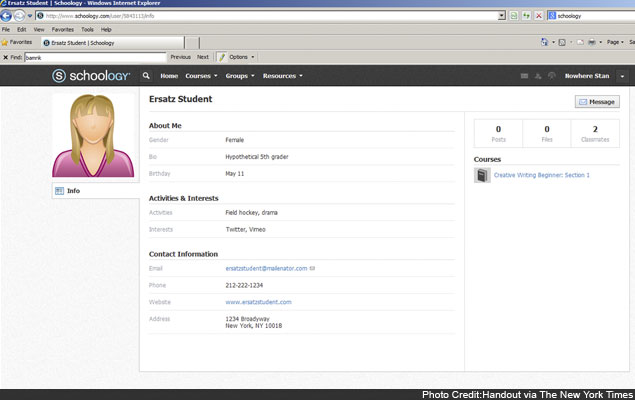Close the Find bar with X
This screenshot has width=635, height=400.
6,57
